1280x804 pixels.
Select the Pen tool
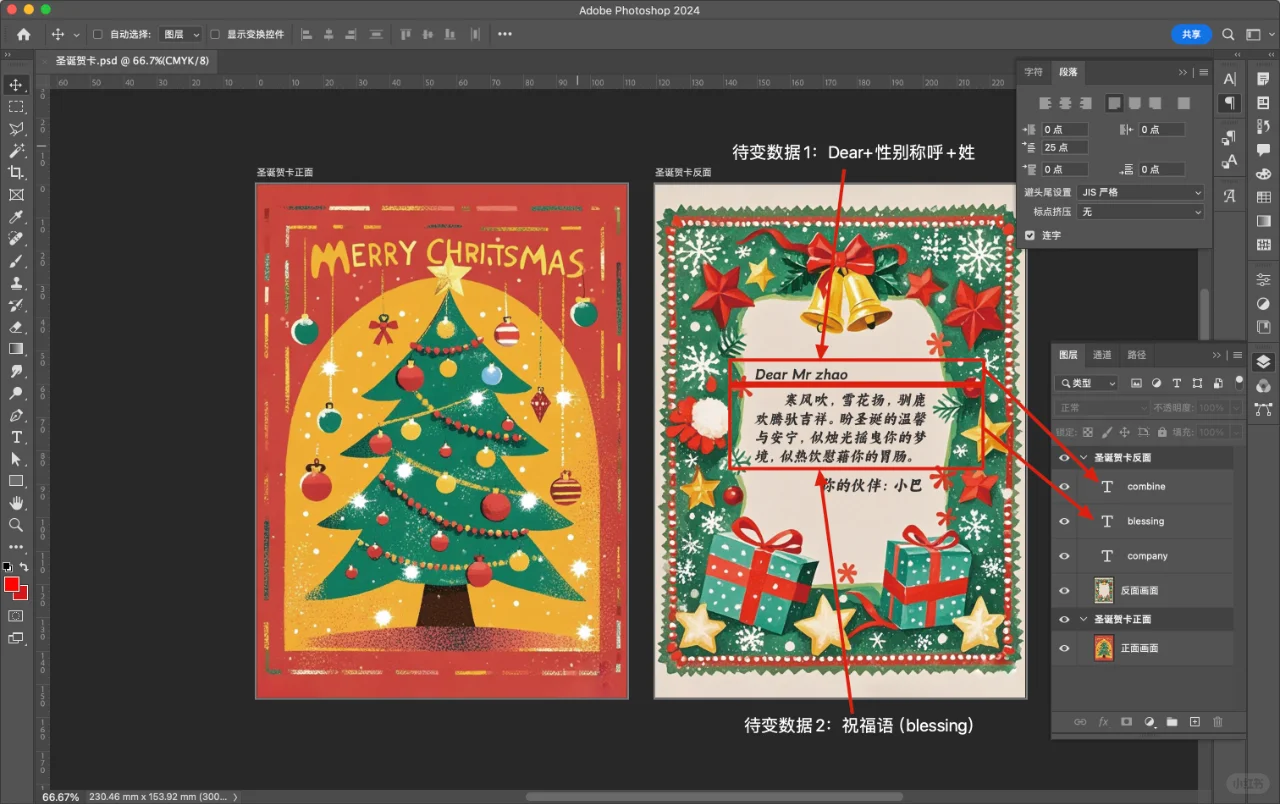(16, 415)
